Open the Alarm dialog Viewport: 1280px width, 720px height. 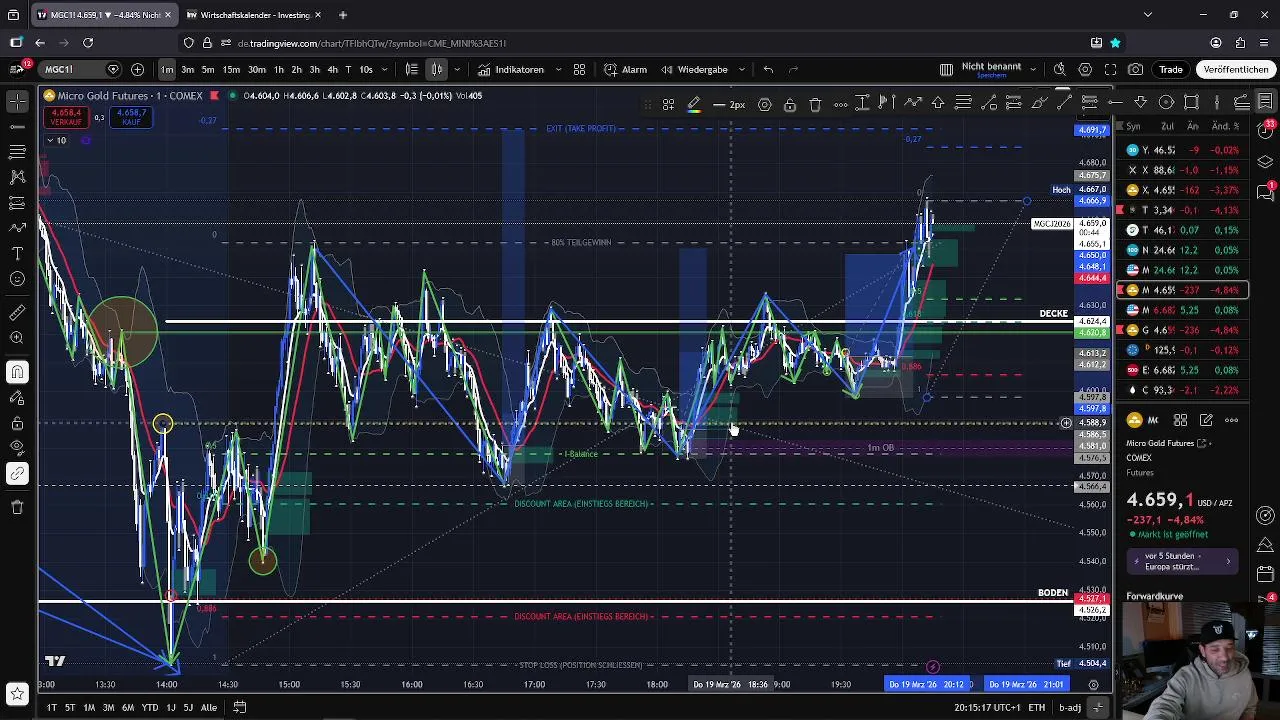626,69
